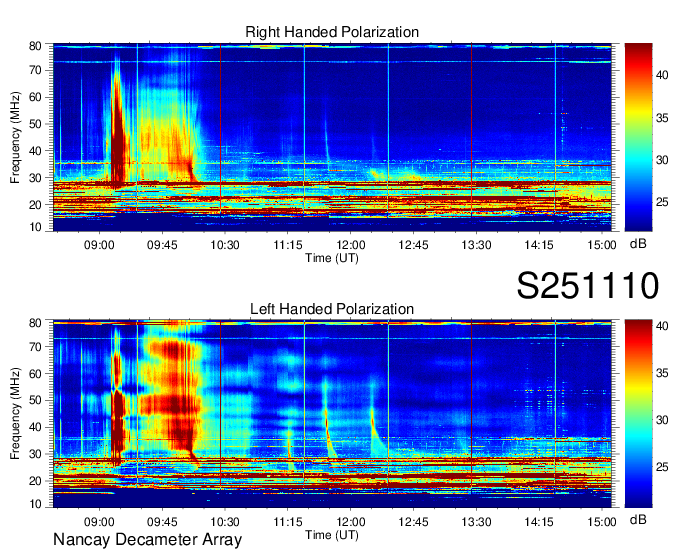Click the Left Handed Polarization title

point(332,309)
